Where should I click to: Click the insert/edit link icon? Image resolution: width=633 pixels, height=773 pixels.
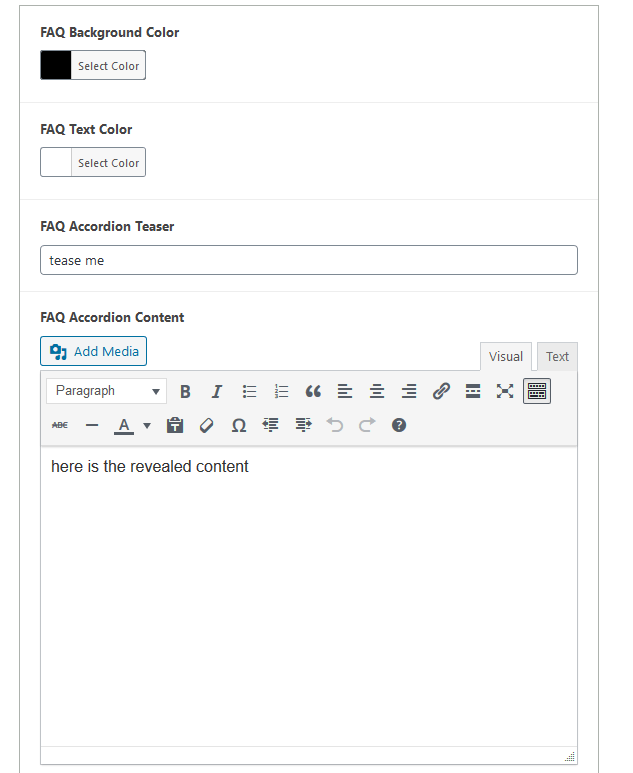[x=441, y=391]
